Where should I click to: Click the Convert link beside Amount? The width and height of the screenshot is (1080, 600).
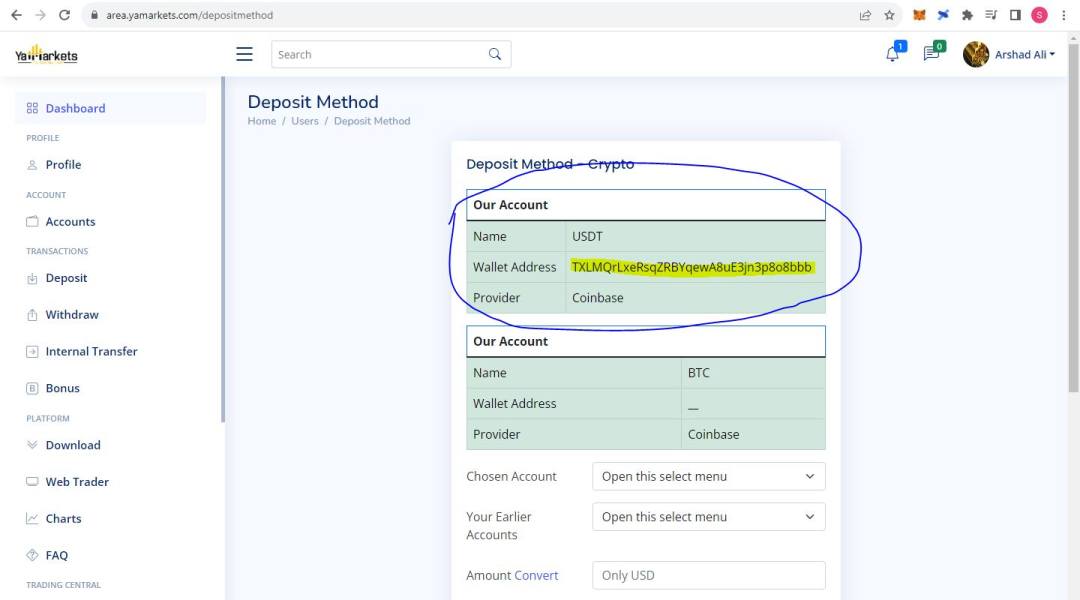(x=536, y=575)
